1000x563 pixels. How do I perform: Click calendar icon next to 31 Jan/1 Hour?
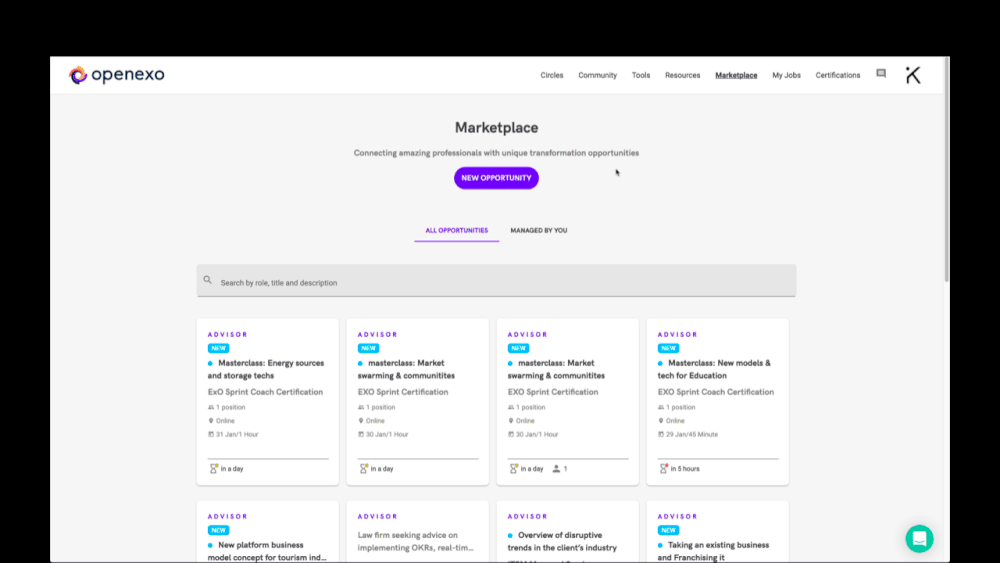pyautogui.click(x=211, y=434)
